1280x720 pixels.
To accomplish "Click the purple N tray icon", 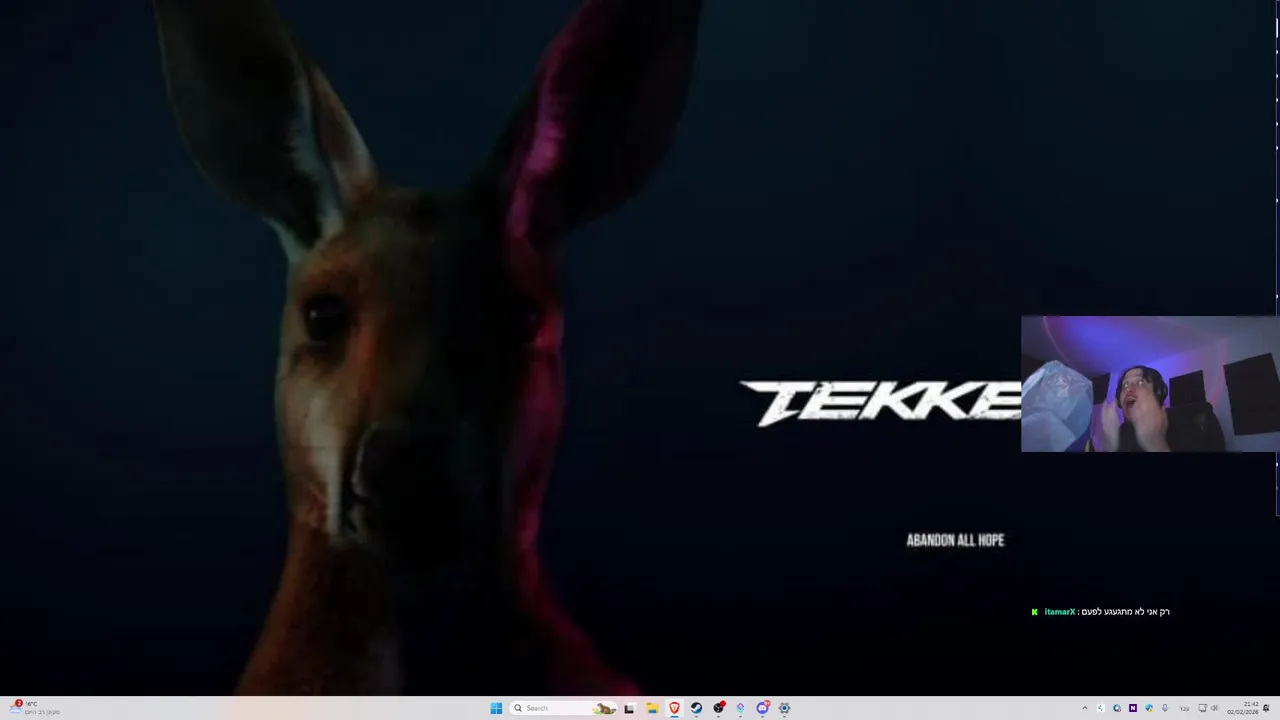I will (x=1133, y=708).
